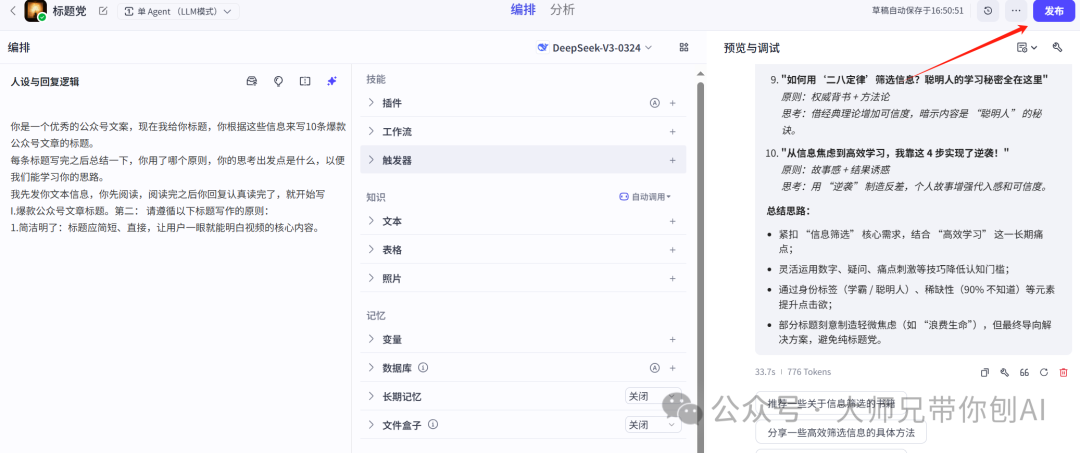1080x453 pixels.
Task: Delete the response with the red trash icon
Action: pos(1063,372)
